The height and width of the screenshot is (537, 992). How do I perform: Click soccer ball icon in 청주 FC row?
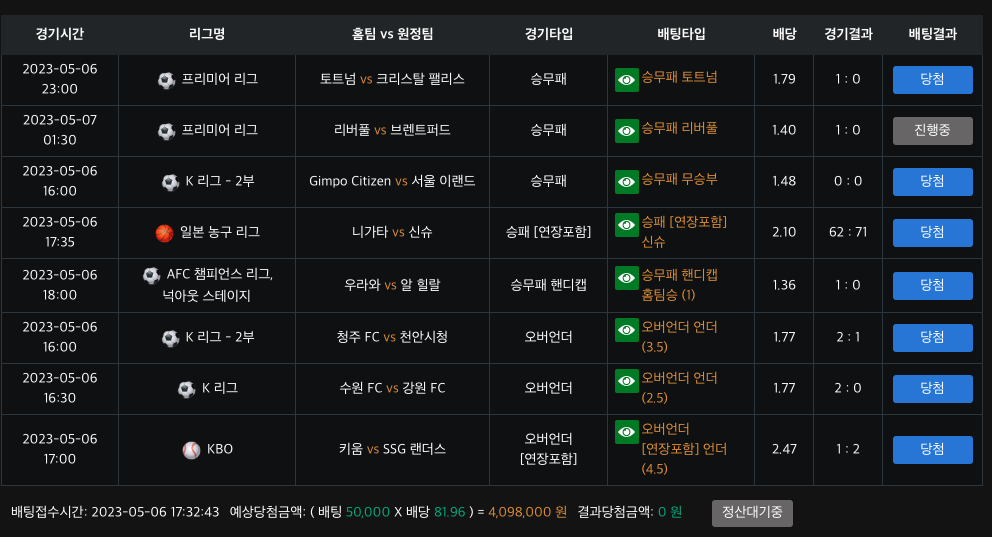(170, 338)
